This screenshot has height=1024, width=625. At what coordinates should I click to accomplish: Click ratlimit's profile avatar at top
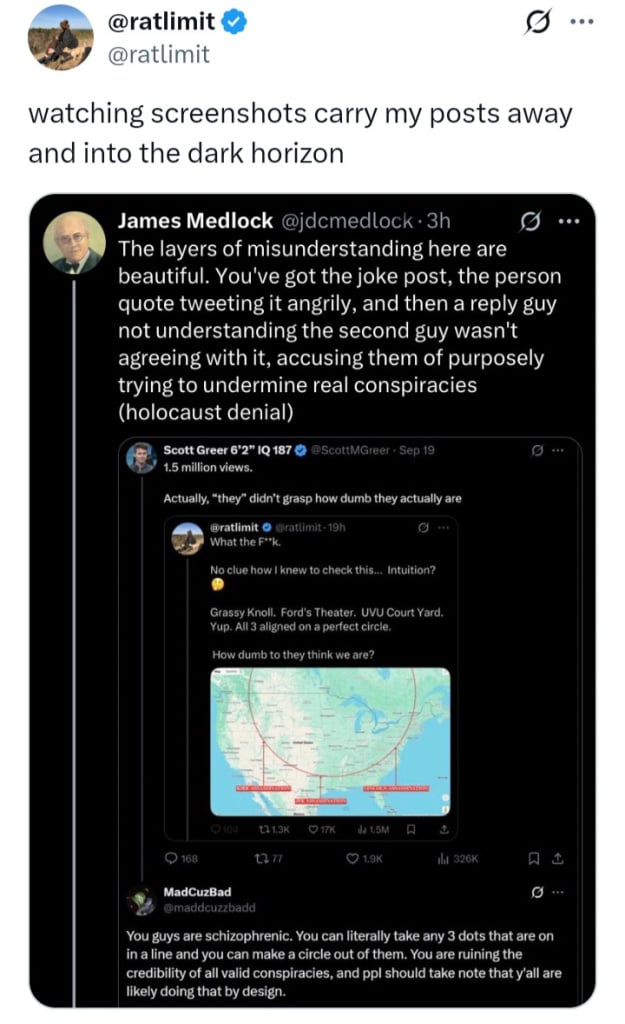point(60,36)
